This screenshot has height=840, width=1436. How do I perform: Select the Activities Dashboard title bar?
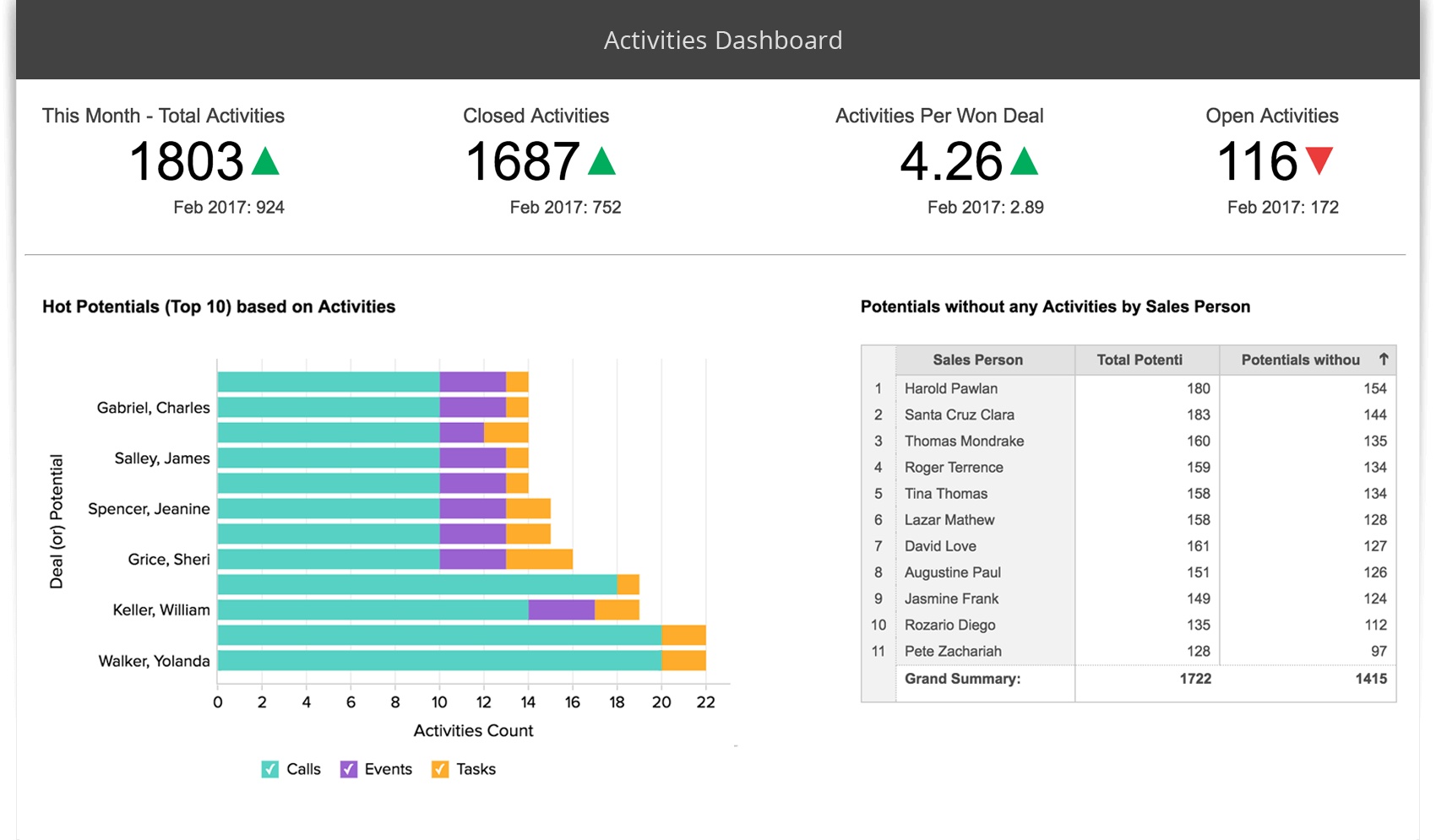pyautogui.click(x=722, y=39)
